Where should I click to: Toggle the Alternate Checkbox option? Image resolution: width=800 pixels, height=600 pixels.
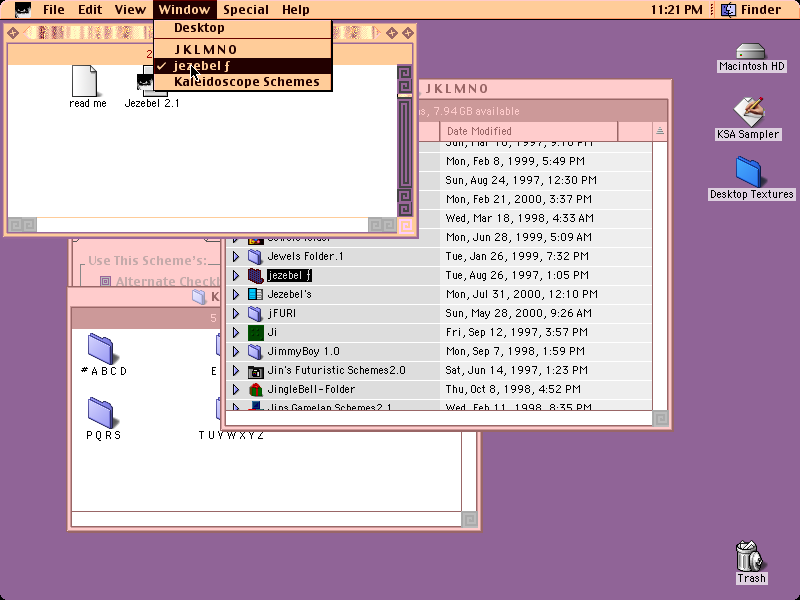pos(105,282)
